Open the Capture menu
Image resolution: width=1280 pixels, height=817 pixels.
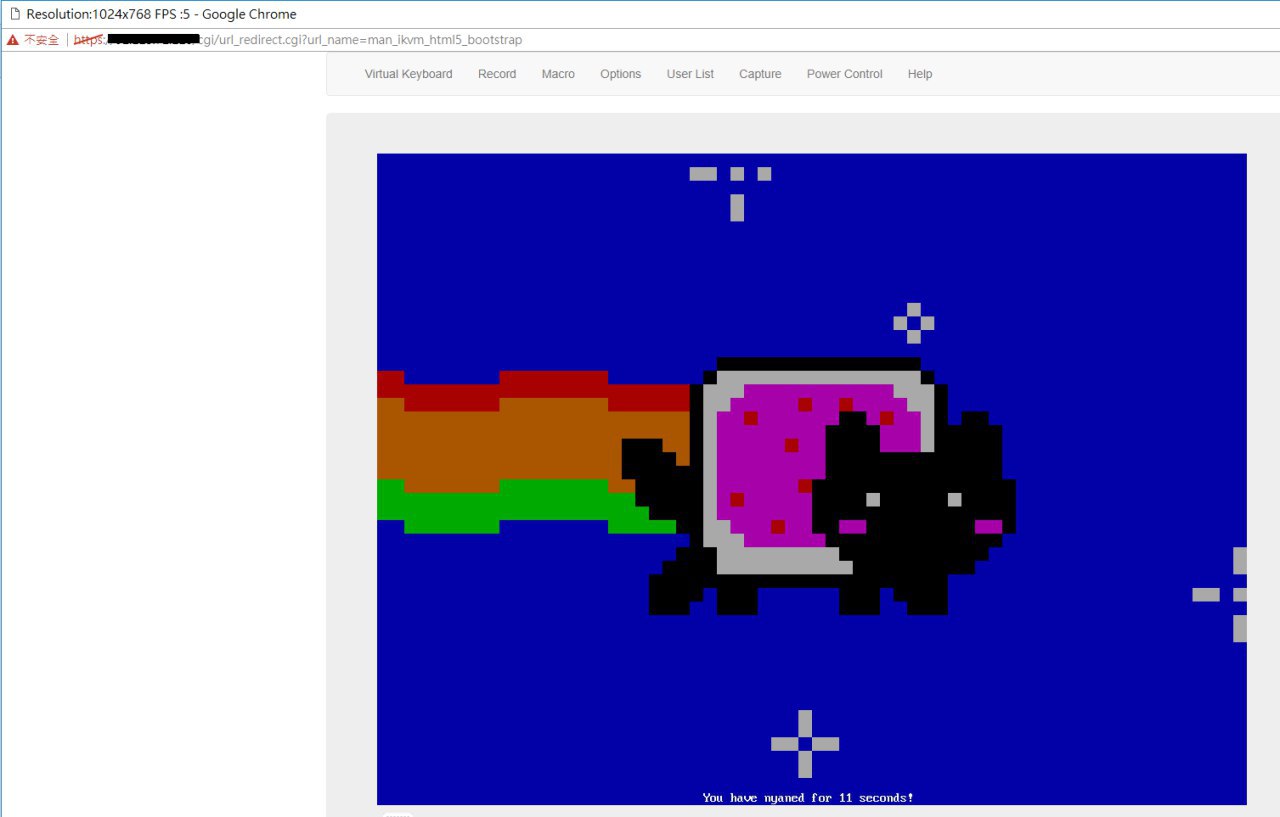pyautogui.click(x=760, y=74)
